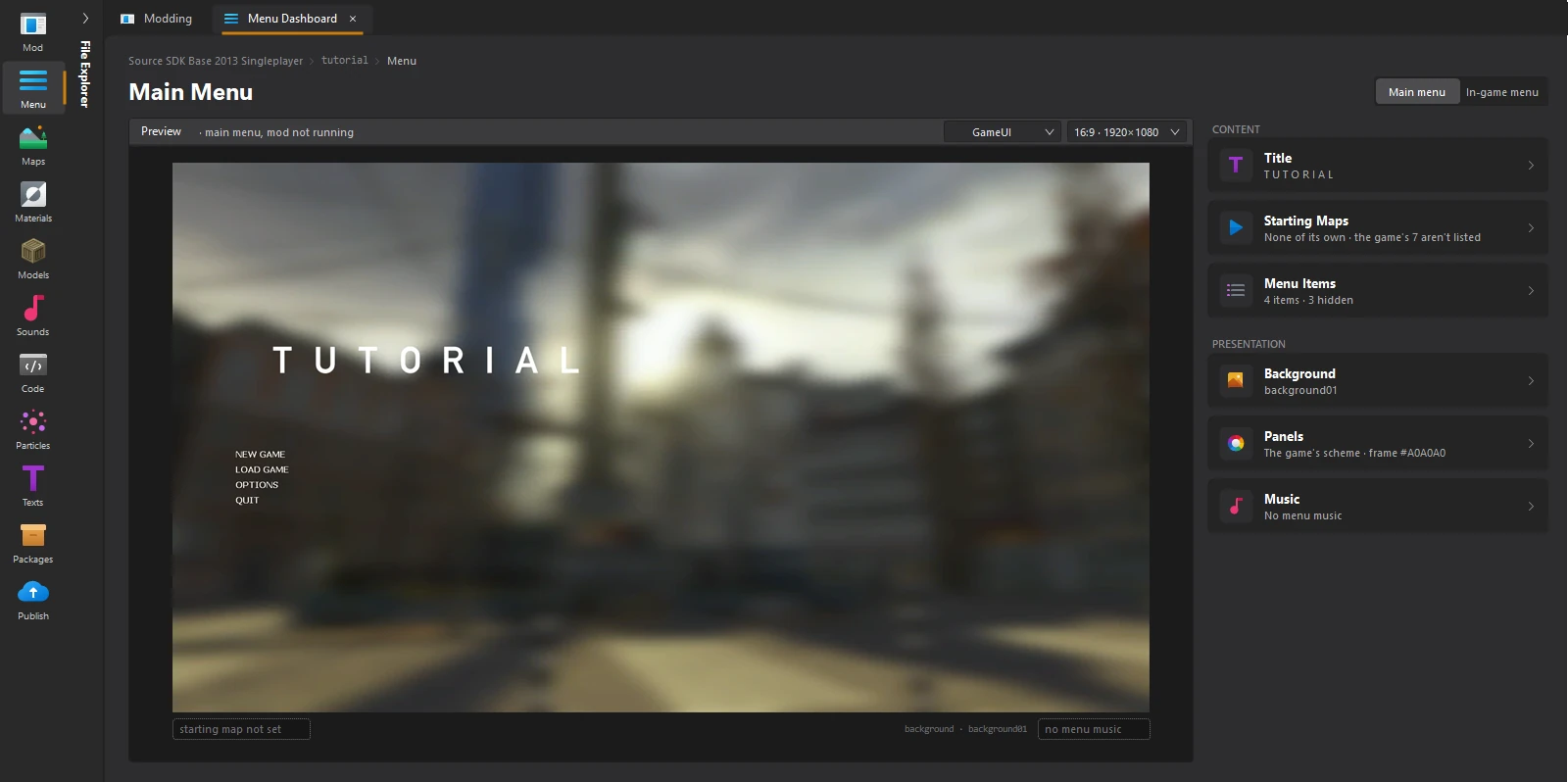Open the Particles section
1568x782 pixels.
click(x=33, y=429)
